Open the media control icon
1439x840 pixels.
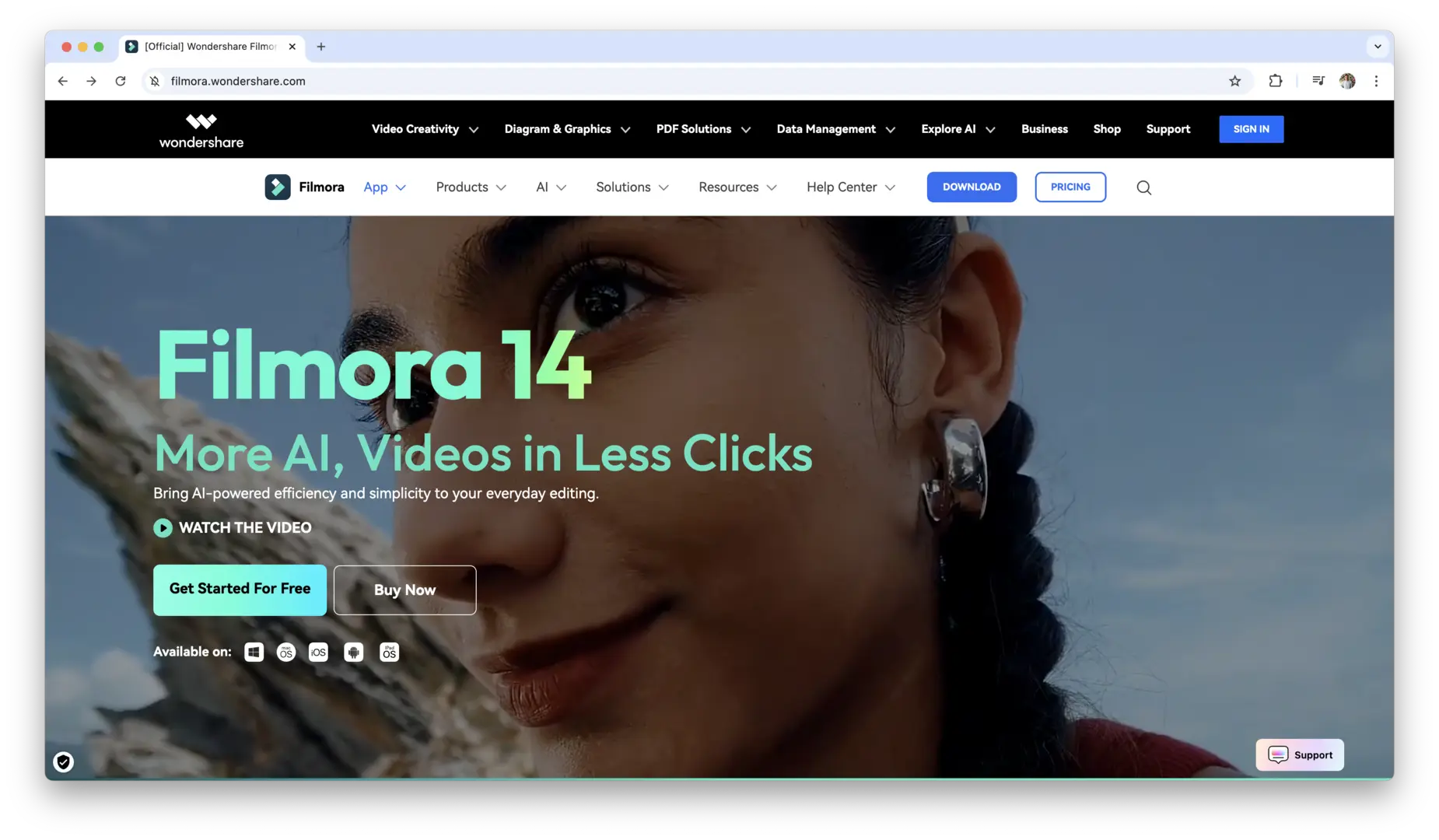[1318, 81]
